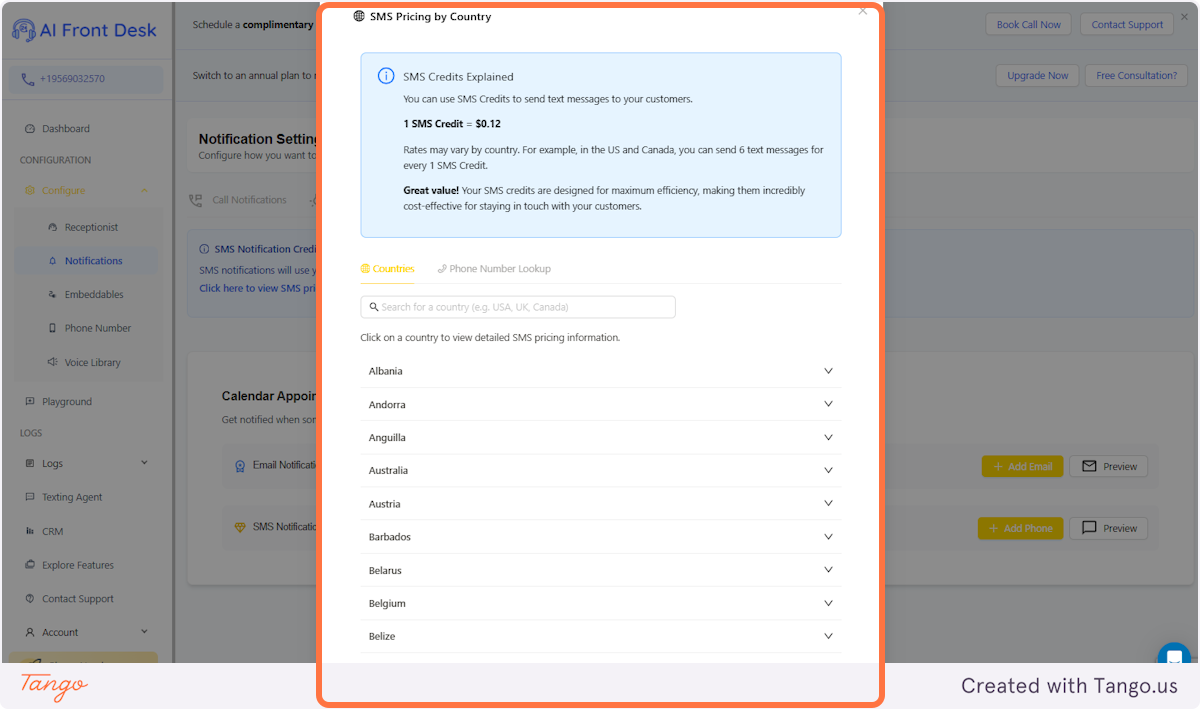Viewport: 1200px width, 709px height.
Task: Switch to the Phone Number Lookup tab
Action: (x=494, y=269)
